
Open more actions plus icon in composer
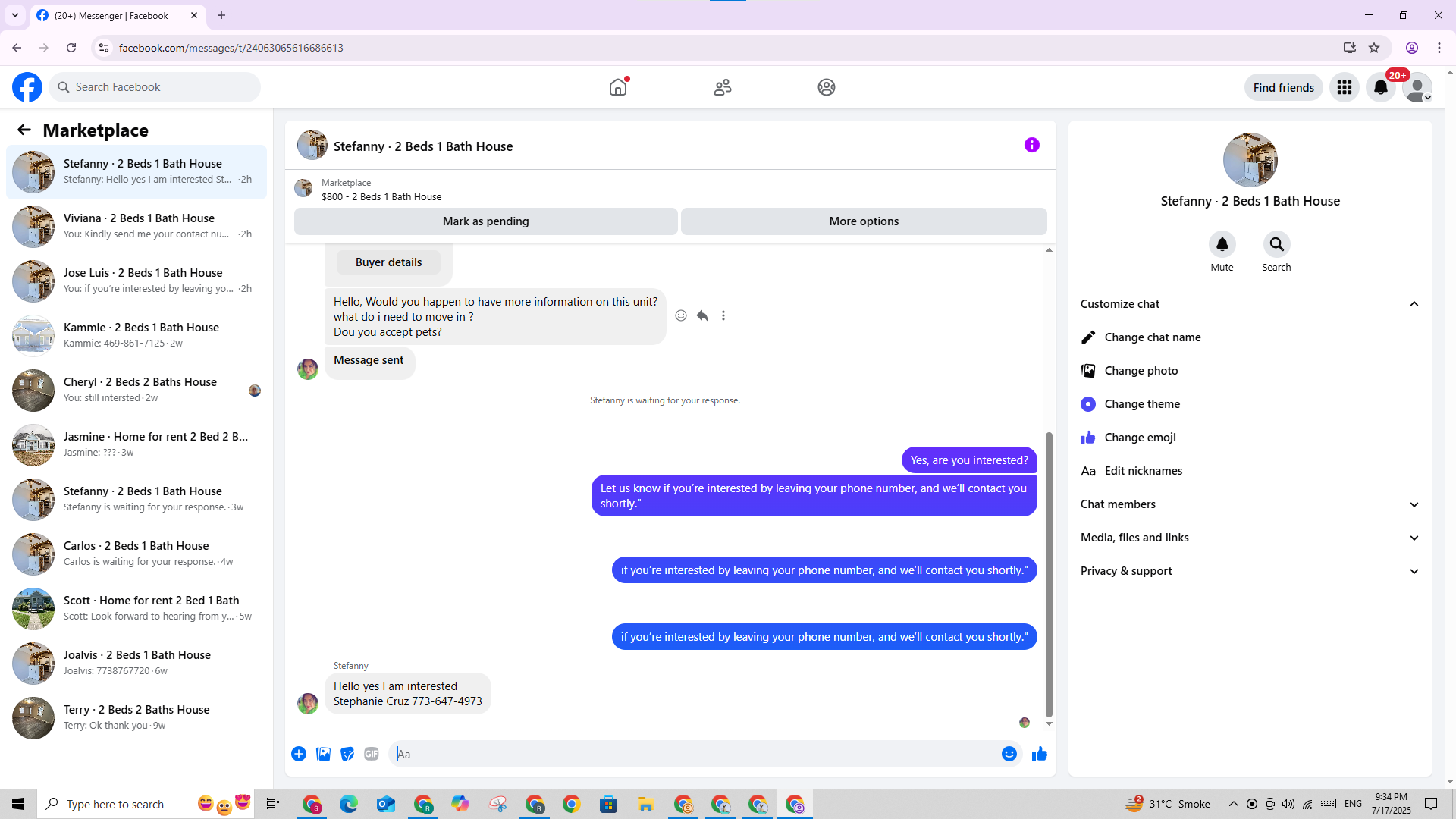point(299,754)
